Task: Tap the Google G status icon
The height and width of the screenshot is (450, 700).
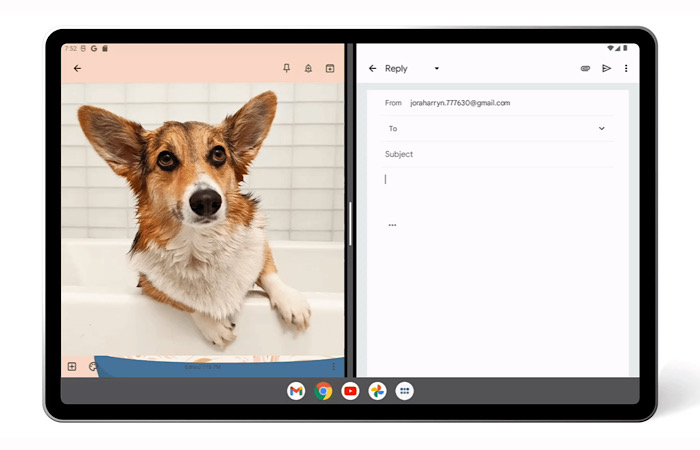Action: click(94, 48)
